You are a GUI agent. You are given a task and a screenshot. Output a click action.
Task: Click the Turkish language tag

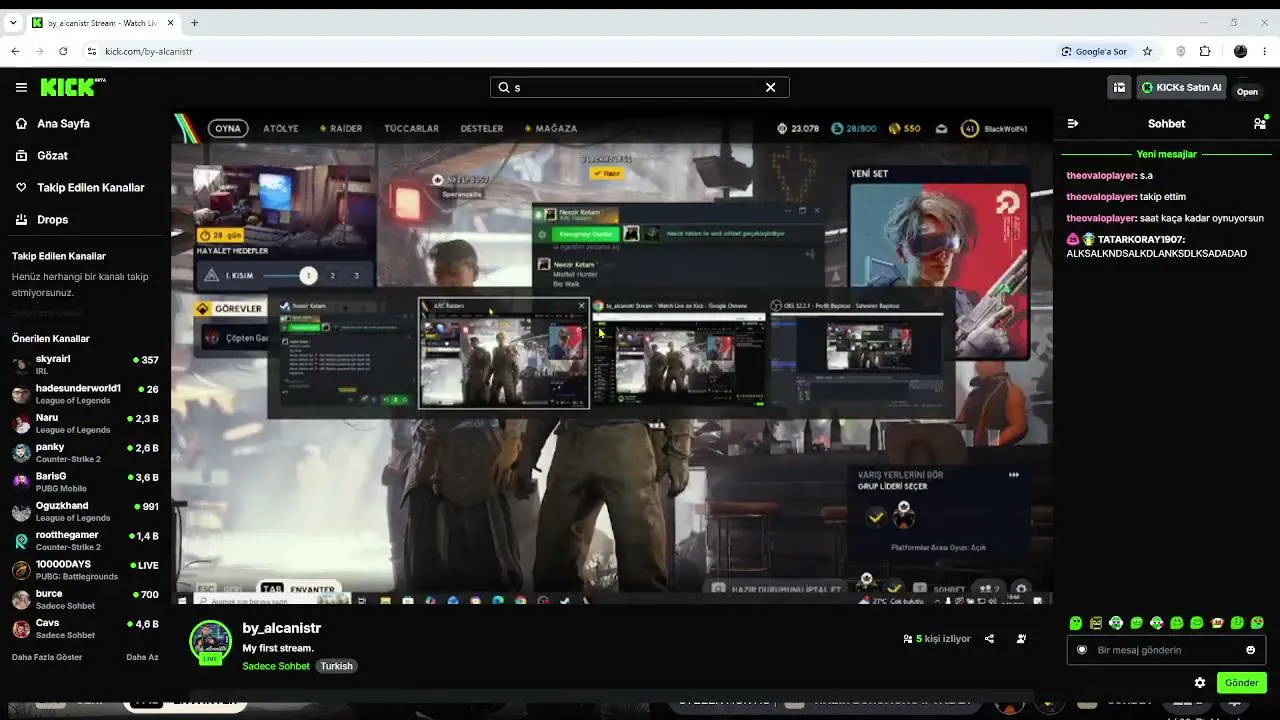(x=336, y=666)
